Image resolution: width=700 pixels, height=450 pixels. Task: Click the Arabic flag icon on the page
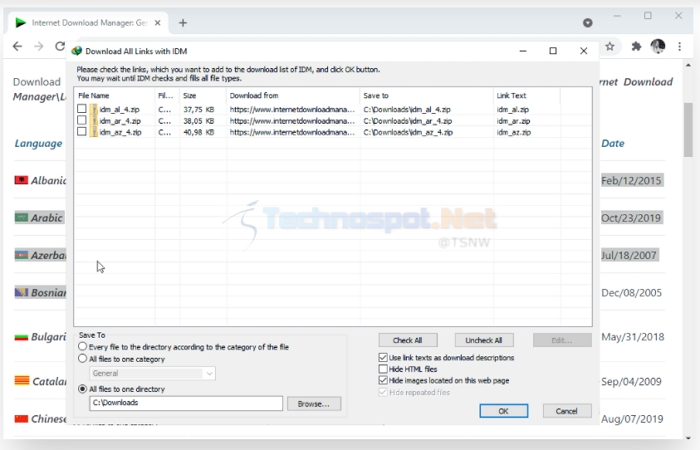21,217
